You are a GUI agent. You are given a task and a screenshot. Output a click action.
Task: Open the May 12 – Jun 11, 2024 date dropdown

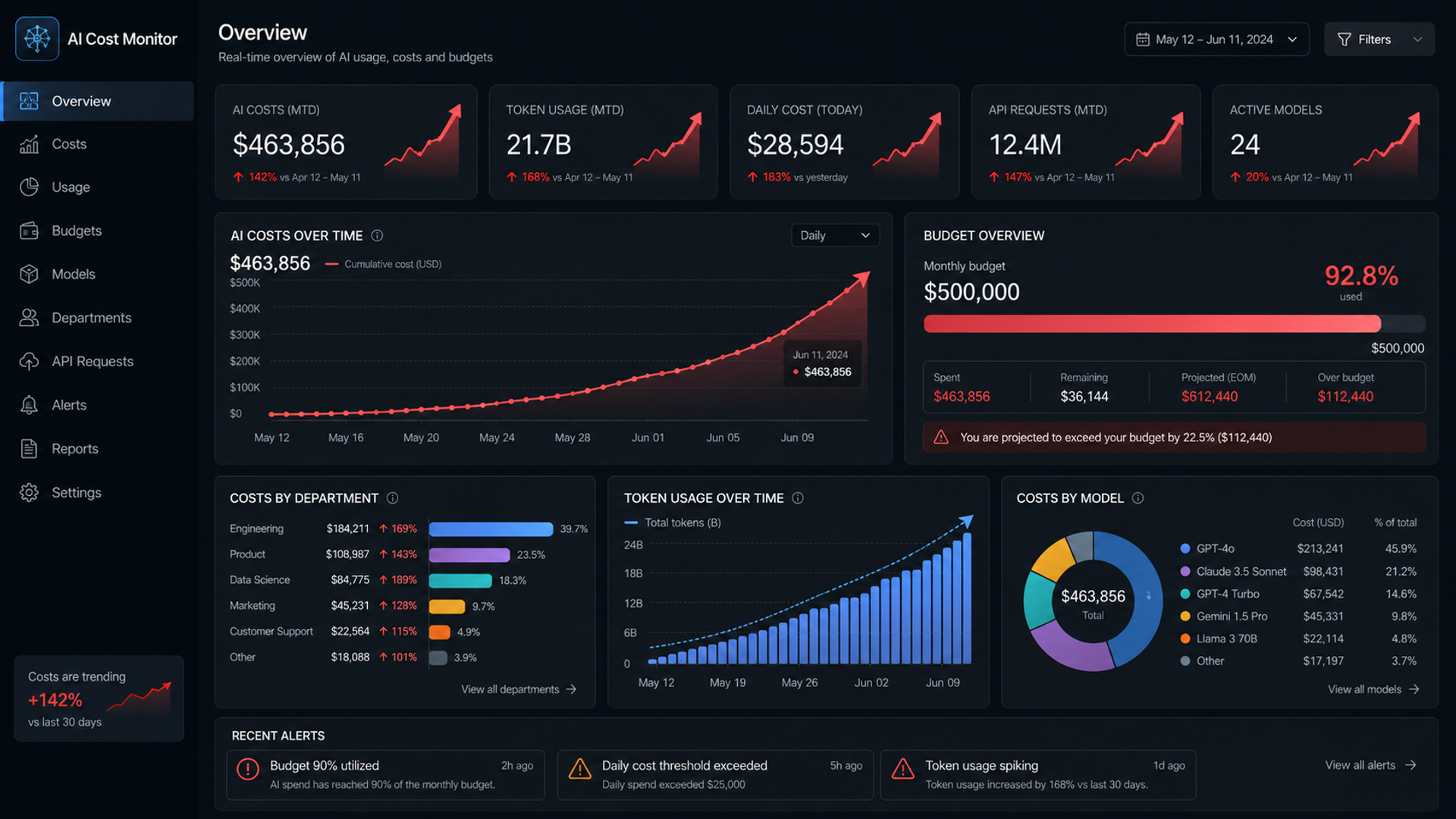click(x=1216, y=39)
